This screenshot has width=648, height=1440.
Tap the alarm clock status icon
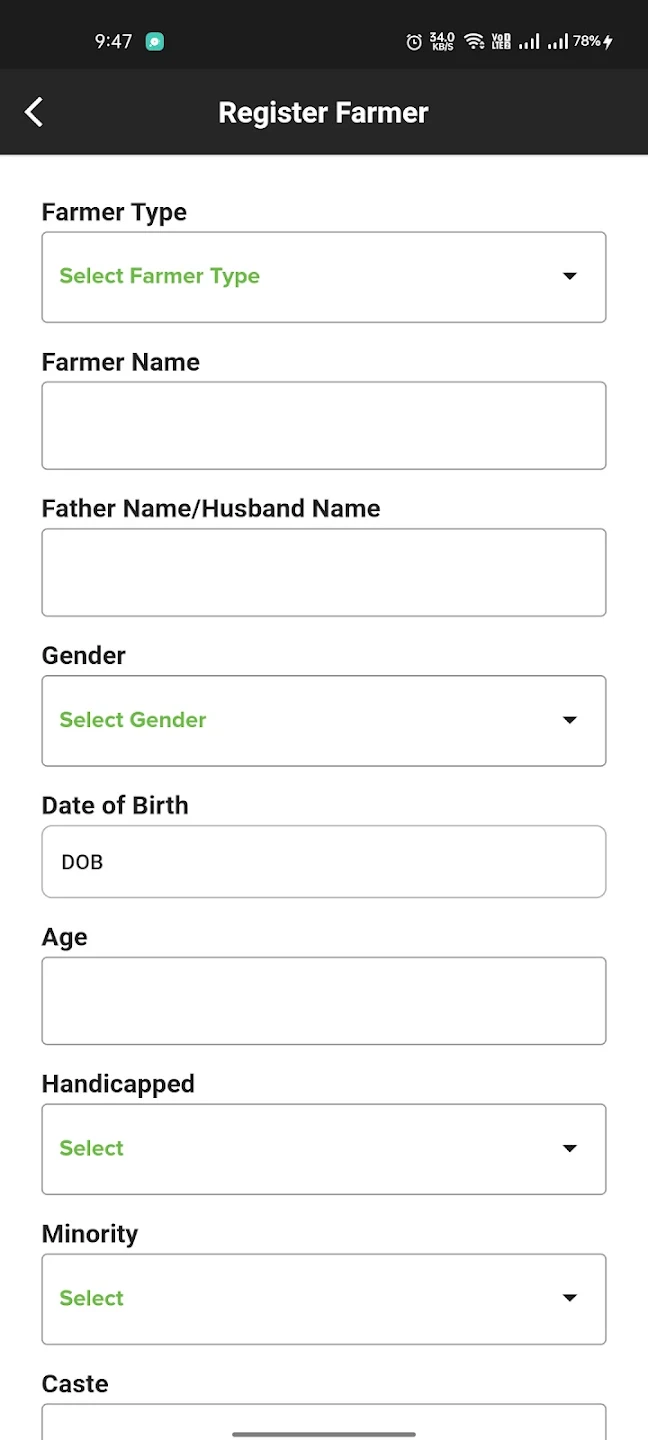pos(414,42)
